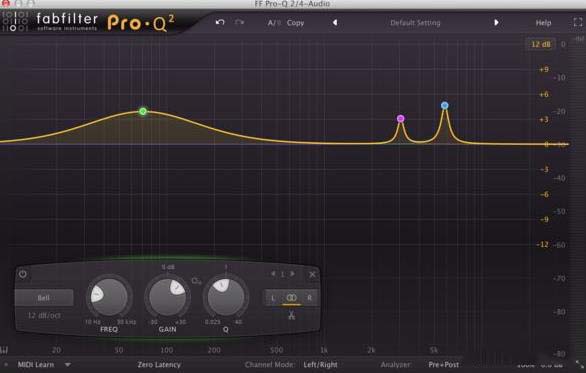This screenshot has height=373, width=586.
Task: Click the GAIN knob
Action: [167, 298]
